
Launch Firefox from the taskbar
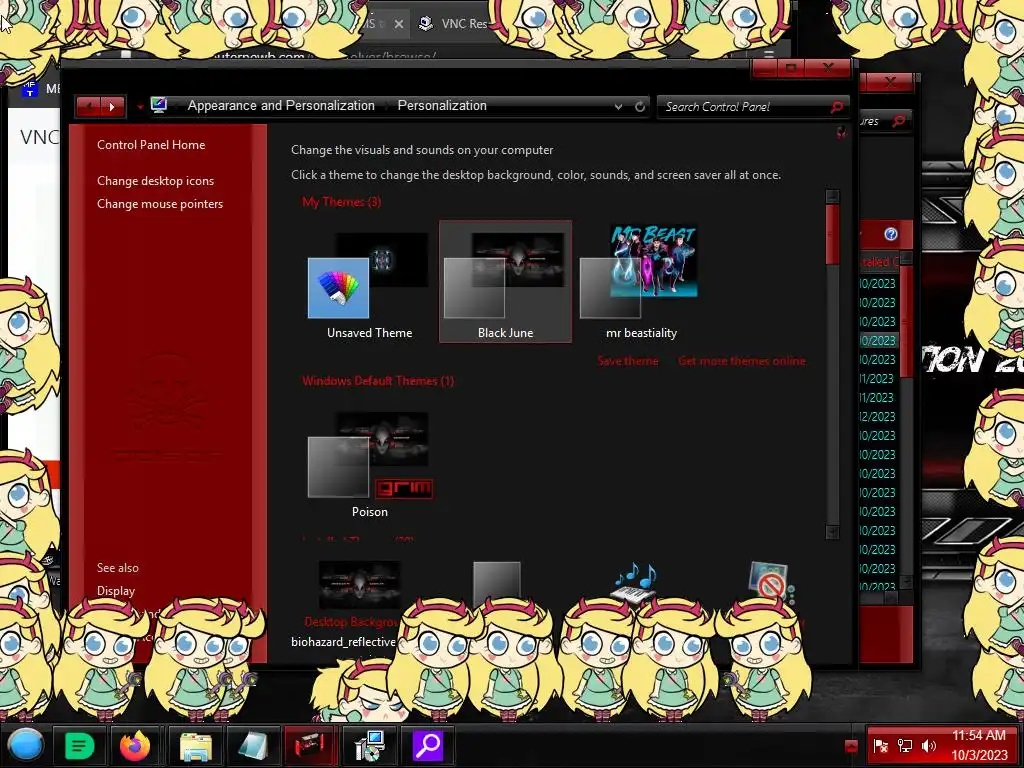pos(135,745)
